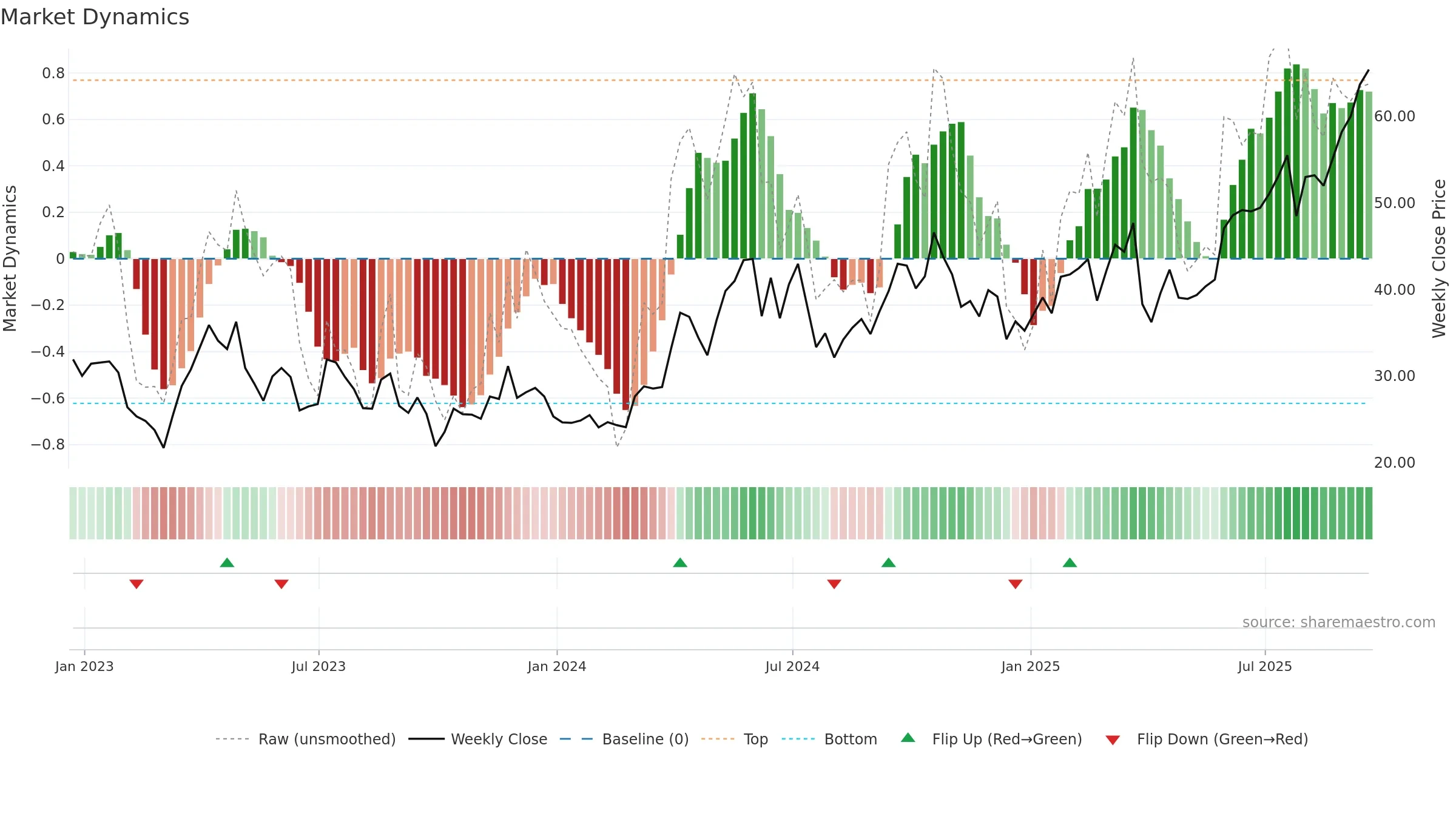Click the Raw (unsmoothed) legend entry
This screenshot has width=1456, height=819.
click(306, 739)
